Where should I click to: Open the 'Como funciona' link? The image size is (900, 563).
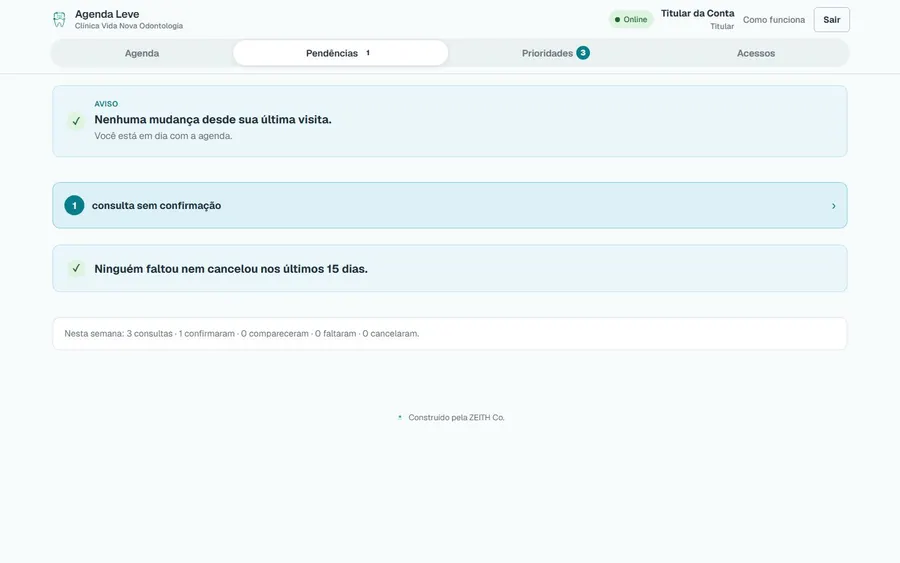click(774, 20)
